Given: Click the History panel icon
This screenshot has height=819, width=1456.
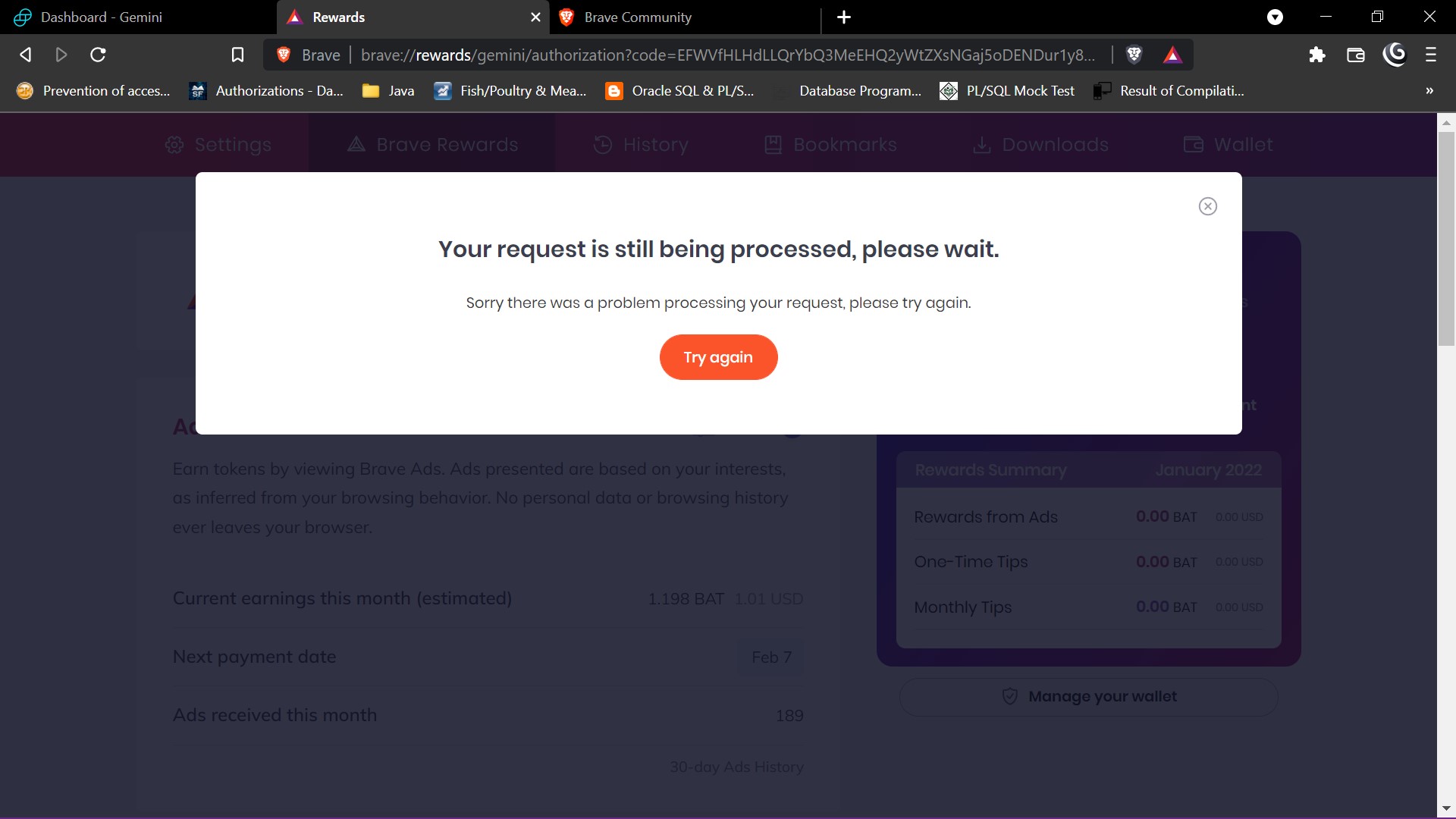Looking at the screenshot, I should pos(601,144).
